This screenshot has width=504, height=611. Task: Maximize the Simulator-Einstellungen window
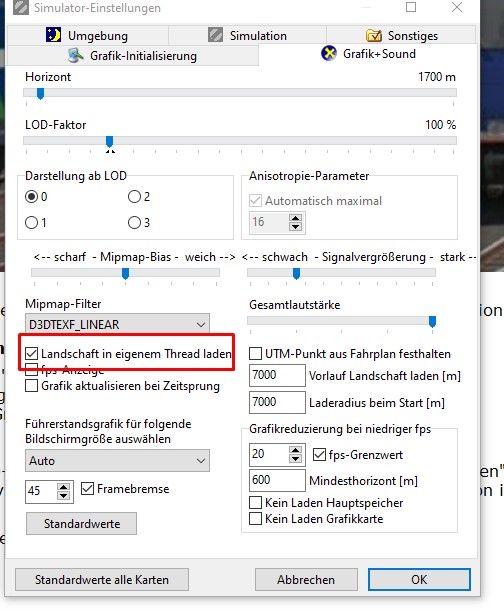411,7
